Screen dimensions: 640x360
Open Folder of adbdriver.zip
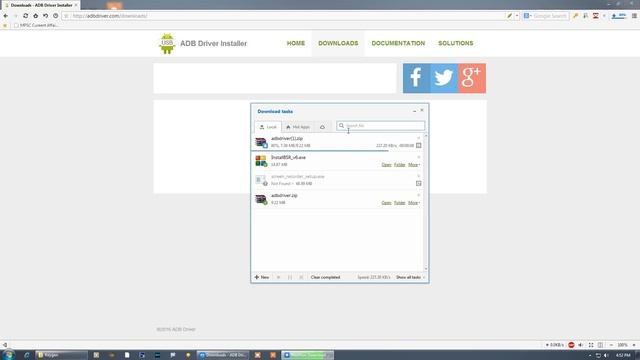point(400,203)
